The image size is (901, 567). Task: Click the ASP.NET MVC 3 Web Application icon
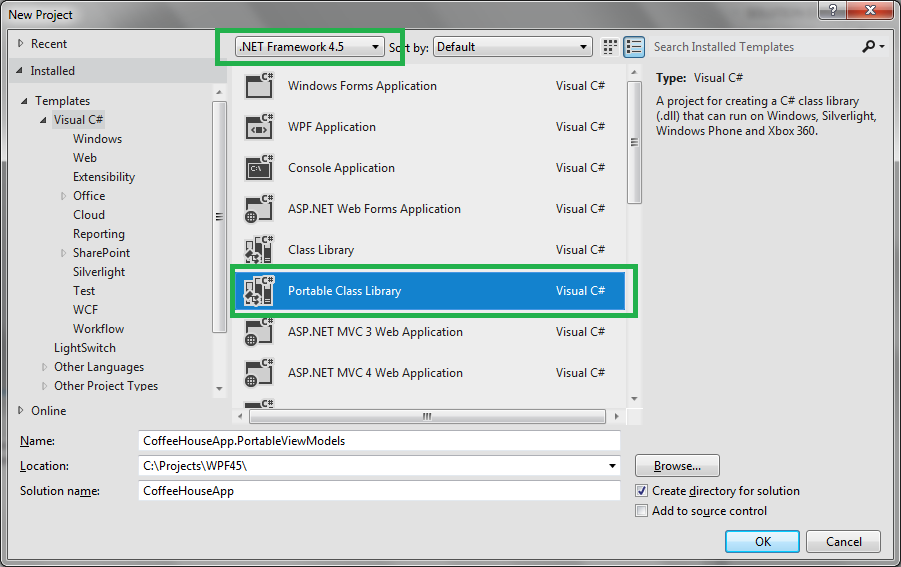coord(259,332)
